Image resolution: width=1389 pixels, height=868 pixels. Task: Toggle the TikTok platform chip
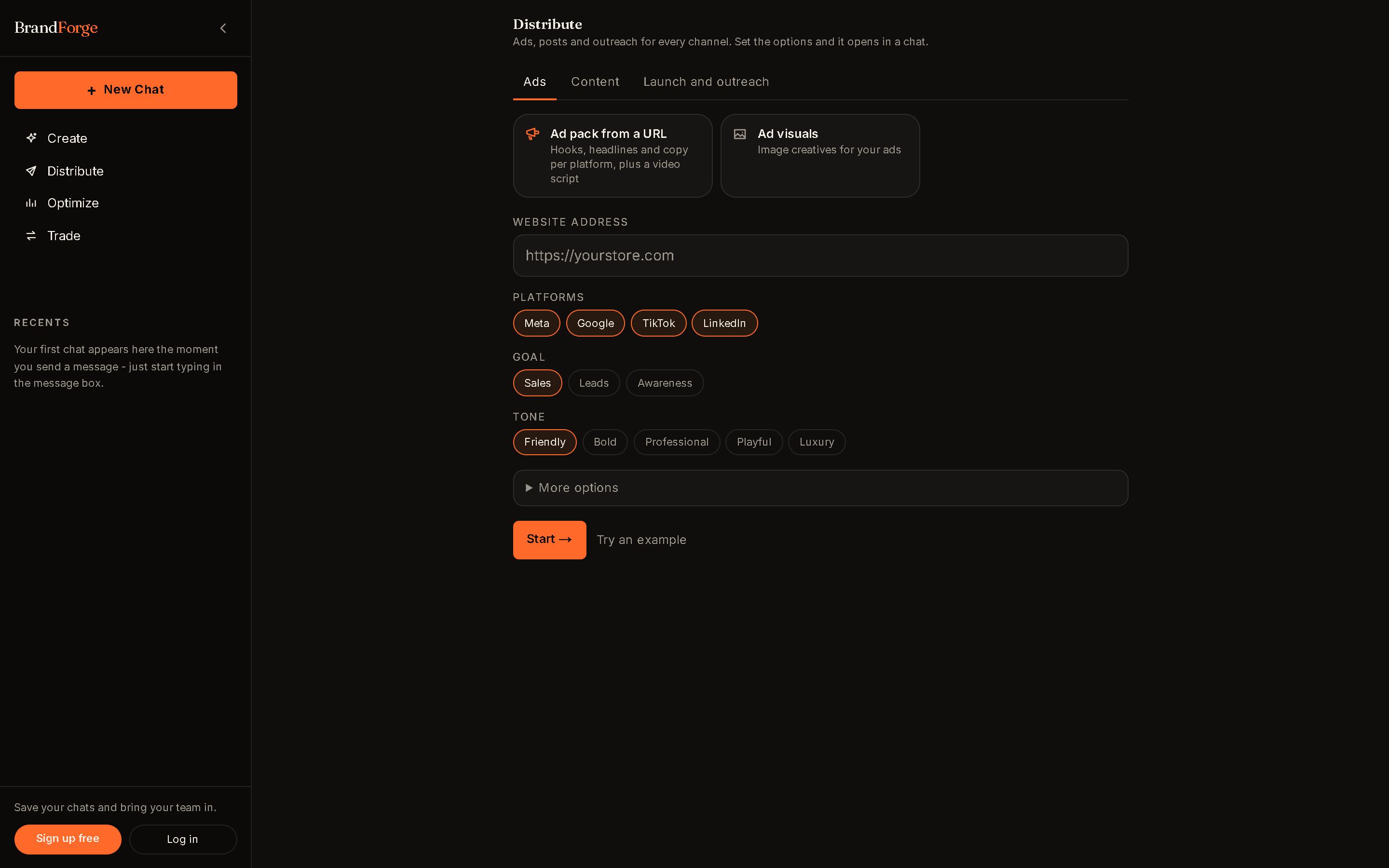pyautogui.click(x=658, y=323)
